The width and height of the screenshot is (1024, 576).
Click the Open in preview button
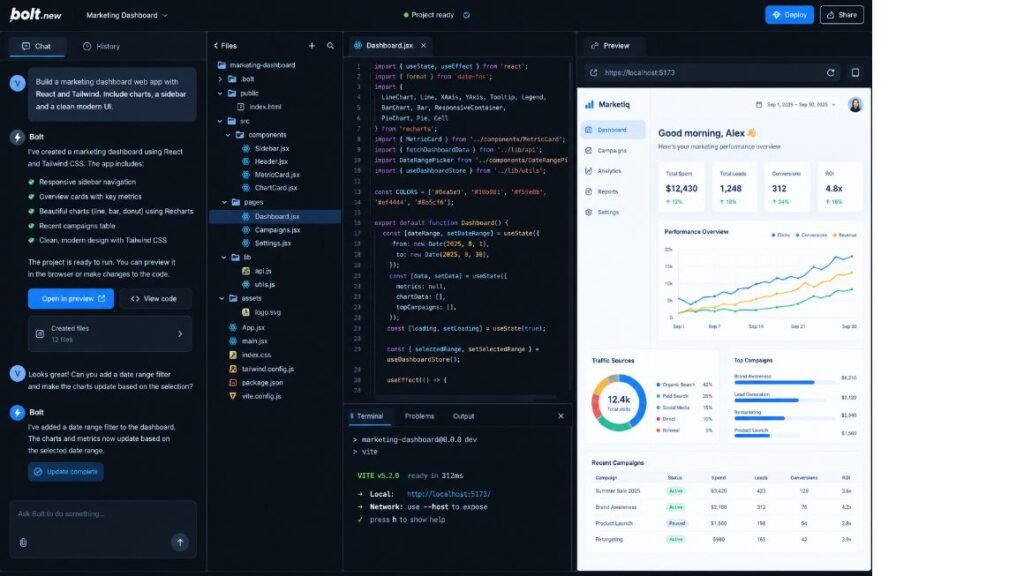[x=71, y=298]
